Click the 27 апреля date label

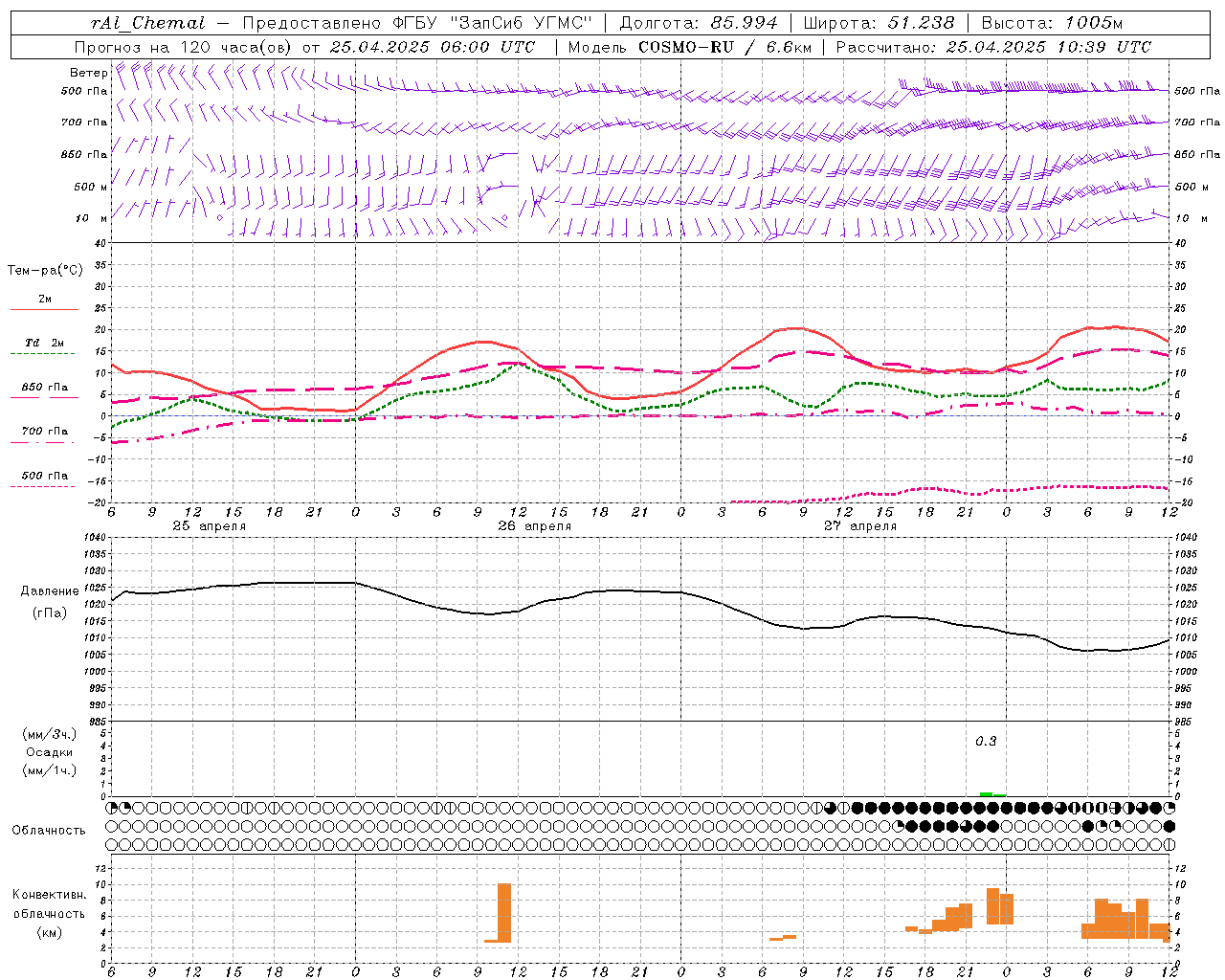[859, 526]
